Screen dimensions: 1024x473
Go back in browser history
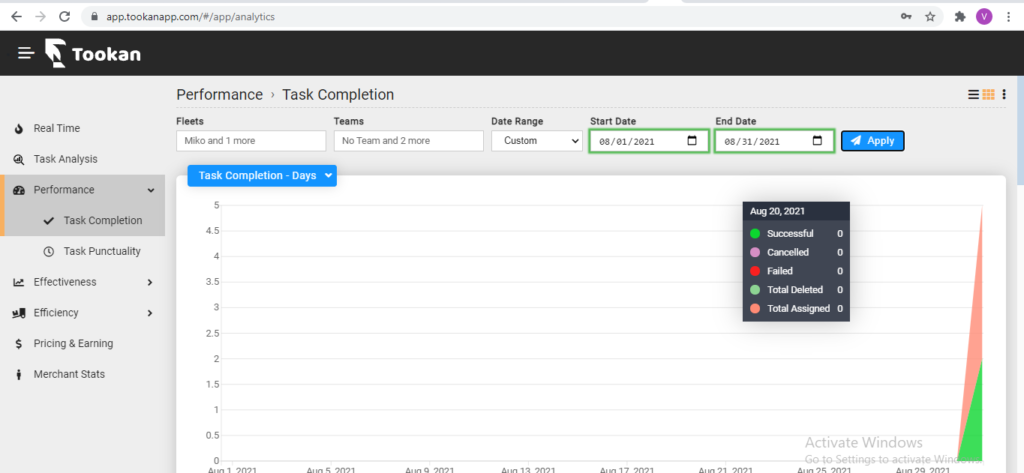point(16,17)
